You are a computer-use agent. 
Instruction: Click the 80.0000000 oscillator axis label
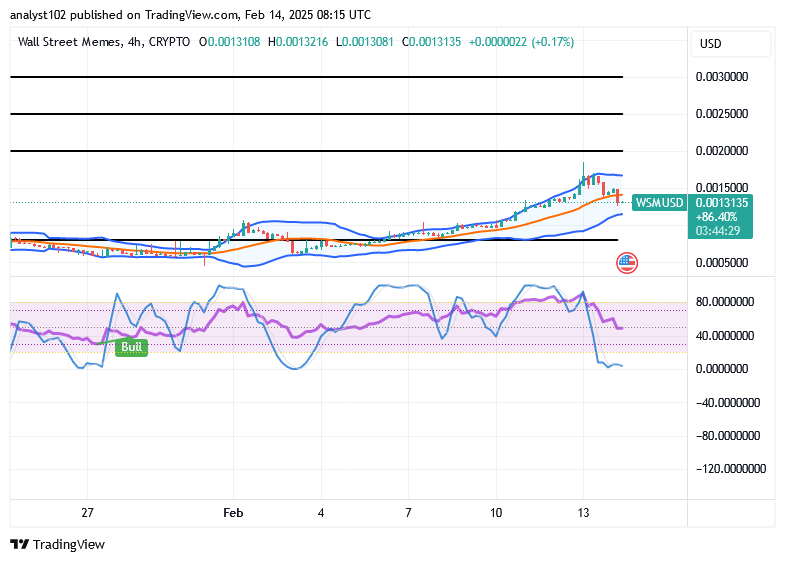click(x=725, y=302)
